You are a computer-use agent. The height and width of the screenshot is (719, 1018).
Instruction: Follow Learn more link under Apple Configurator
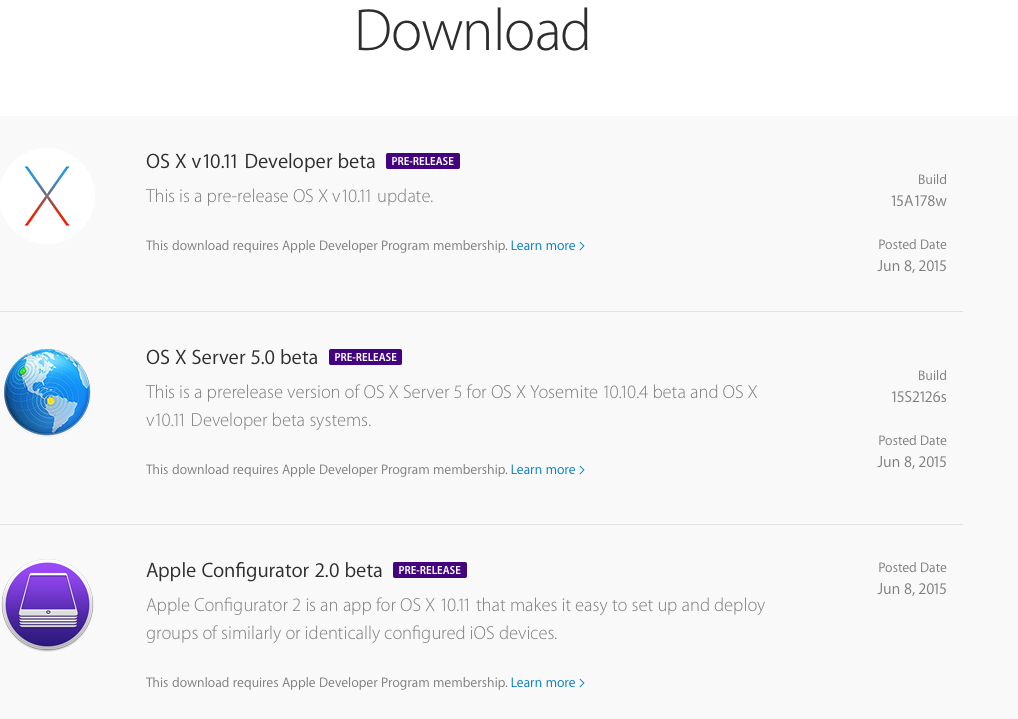[547, 682]
